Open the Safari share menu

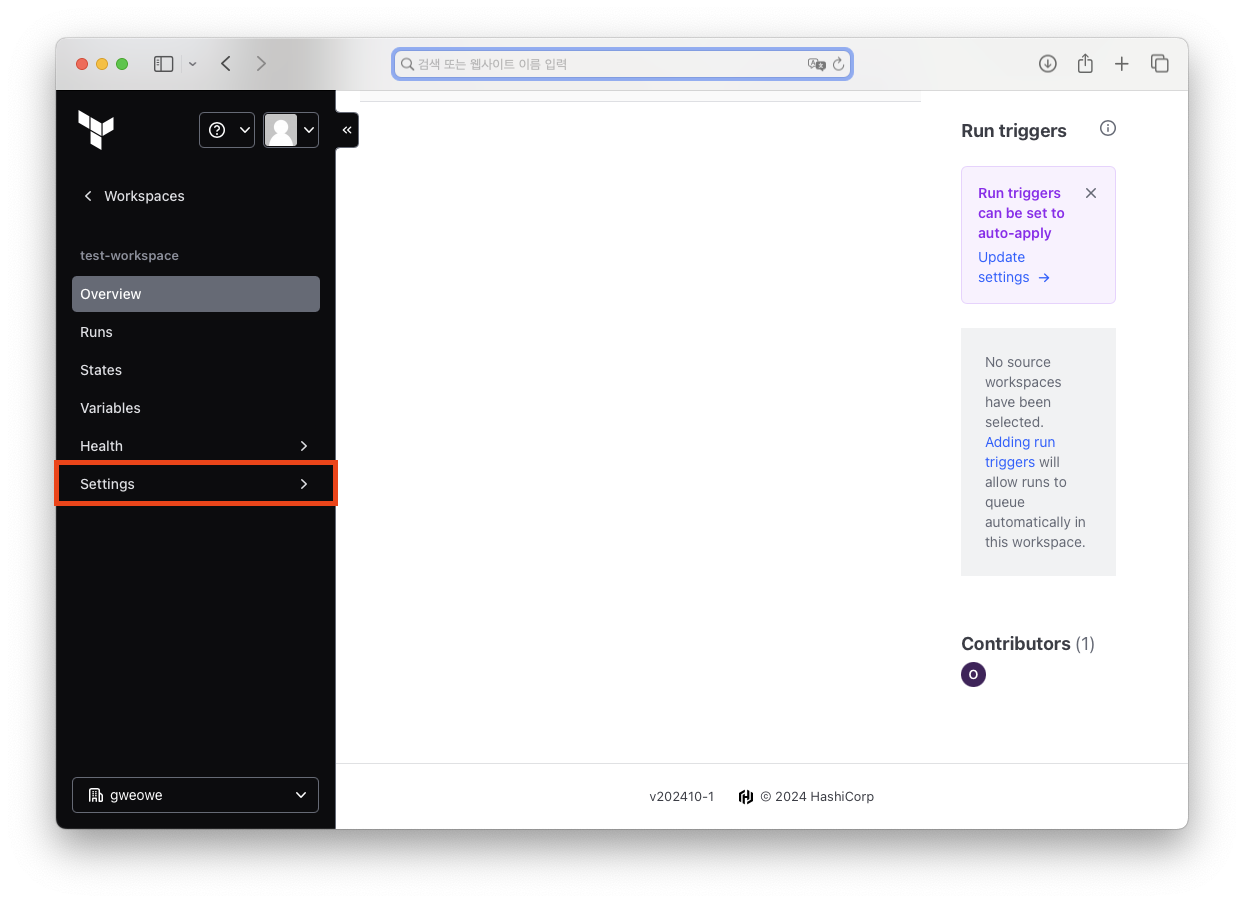click(x=1085, y=63)
